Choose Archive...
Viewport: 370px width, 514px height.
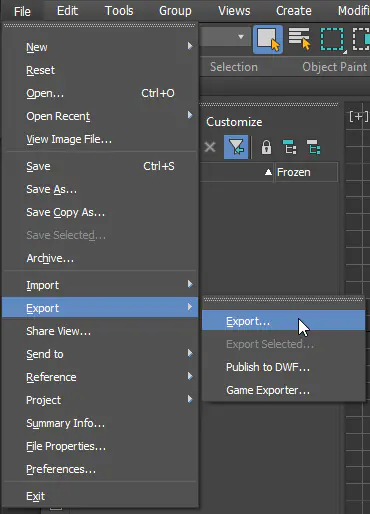(100, 258)
